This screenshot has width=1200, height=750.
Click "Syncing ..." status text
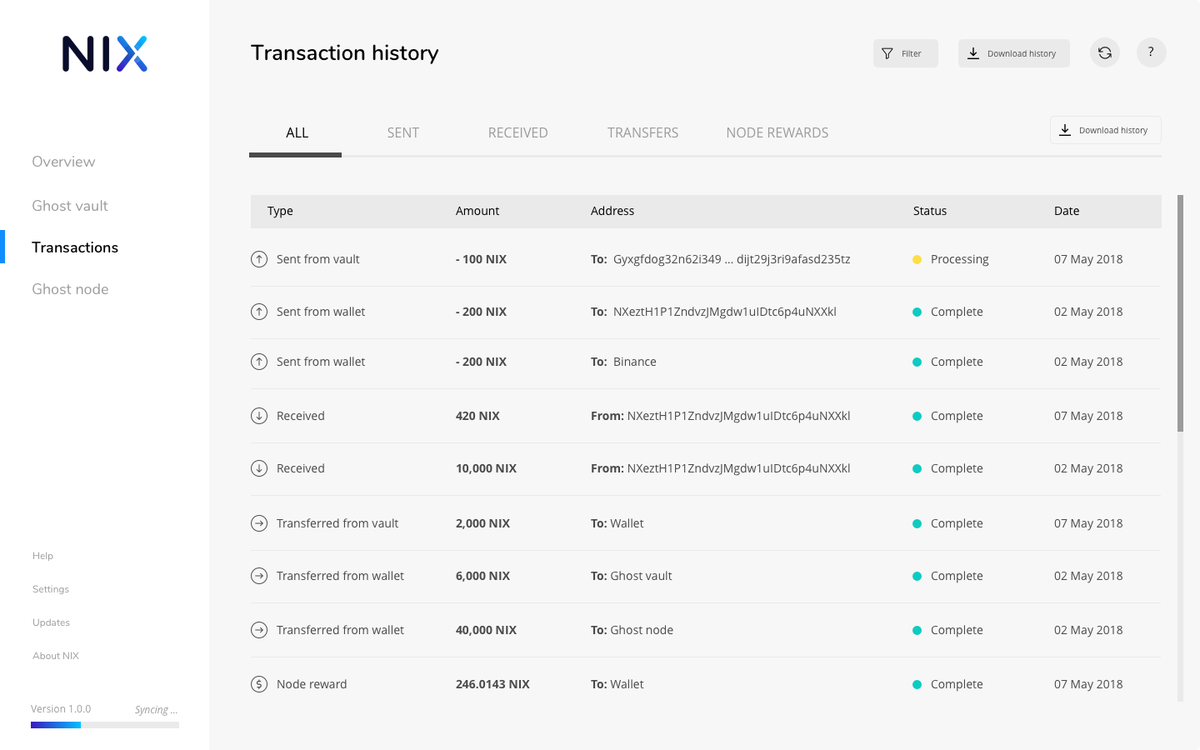click(156, 710)
